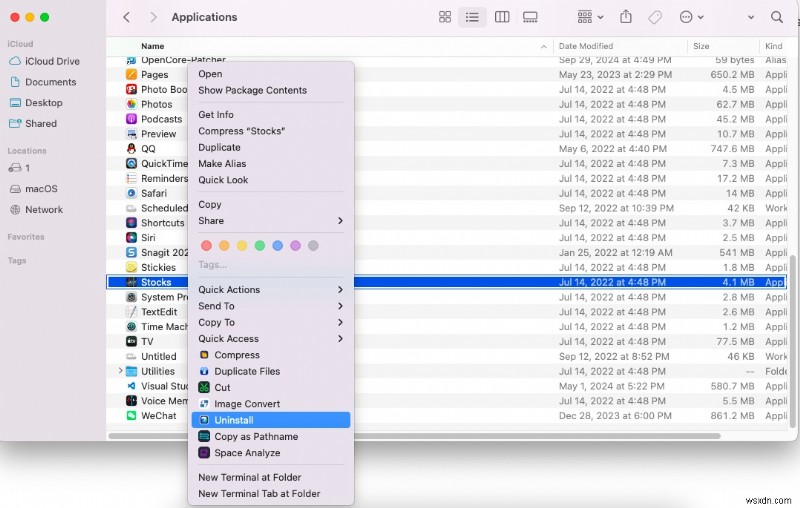Viewport: 800px width, 508px height.
Task: Click the Snagit app icon
Action: pyautogui.click(x=132, y=252)
